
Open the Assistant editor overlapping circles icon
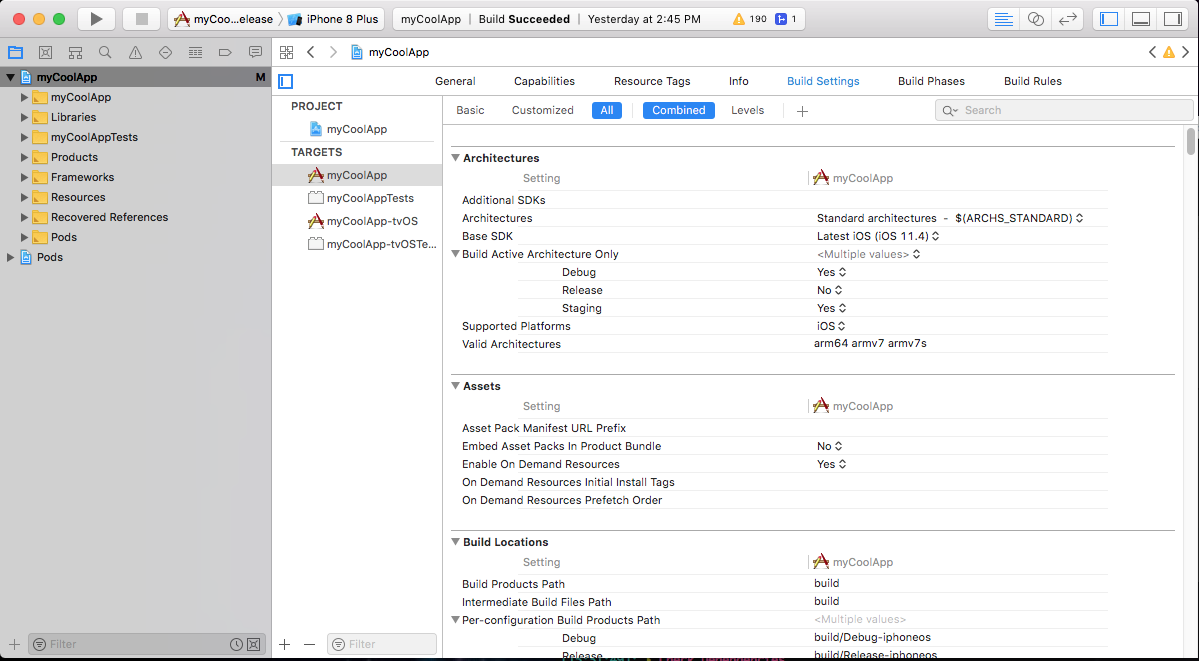pyautogui.click(x=1036, y=18)
